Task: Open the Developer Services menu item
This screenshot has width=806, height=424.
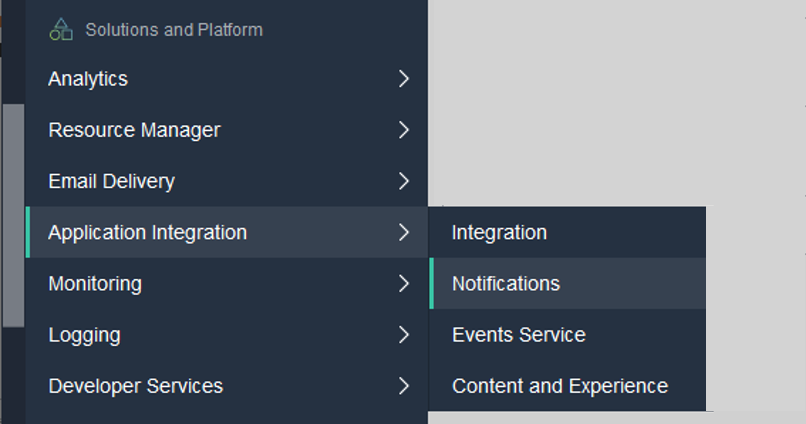Action: 135,386
